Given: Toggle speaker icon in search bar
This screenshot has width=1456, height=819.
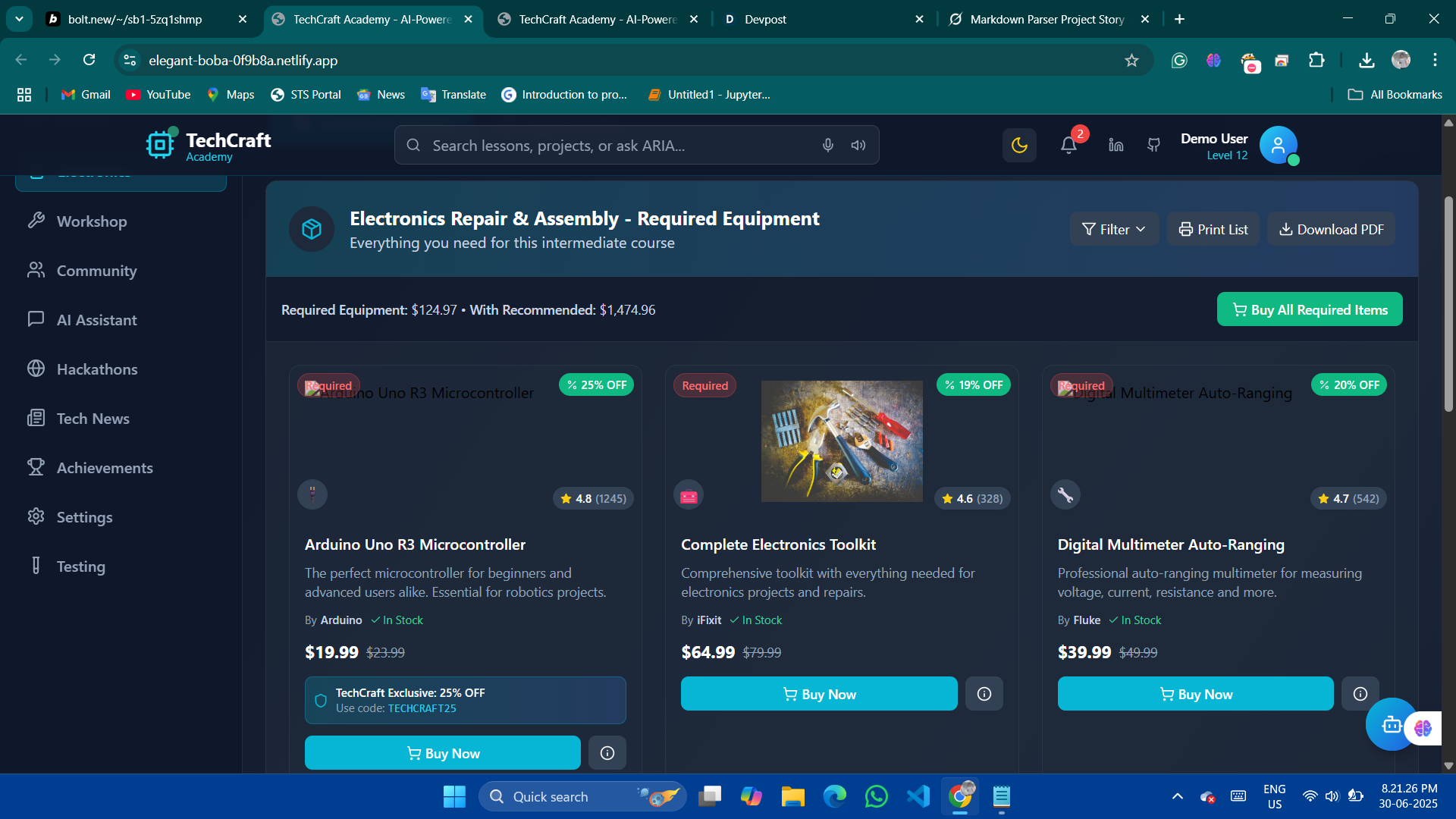Looking at the screenshot, I should (858, 145).
